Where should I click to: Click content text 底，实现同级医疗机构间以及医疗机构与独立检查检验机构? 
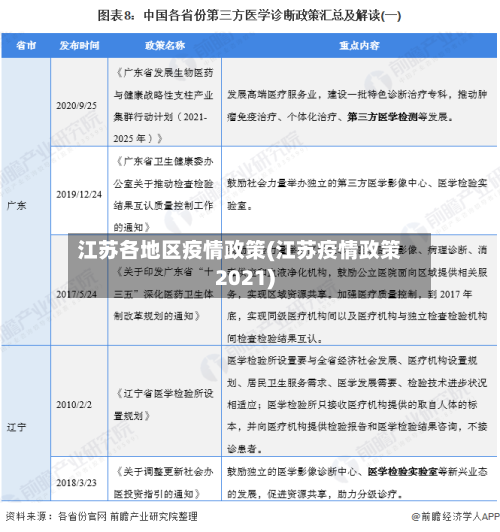click(357, 316)
